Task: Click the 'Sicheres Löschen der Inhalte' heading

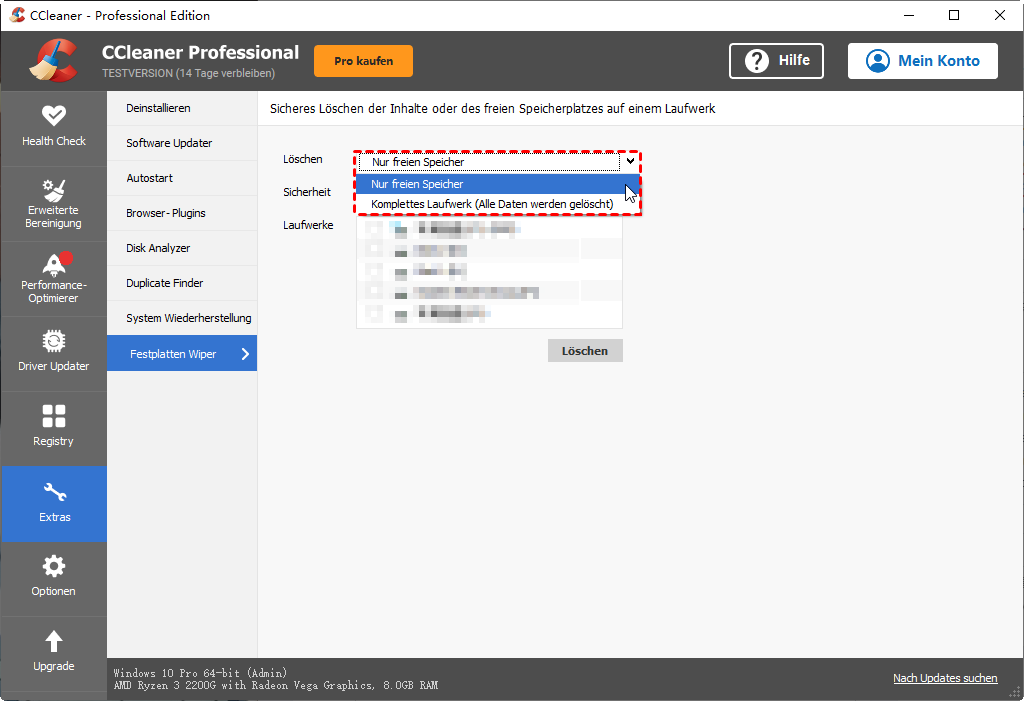Action: (x=492, y=109)
